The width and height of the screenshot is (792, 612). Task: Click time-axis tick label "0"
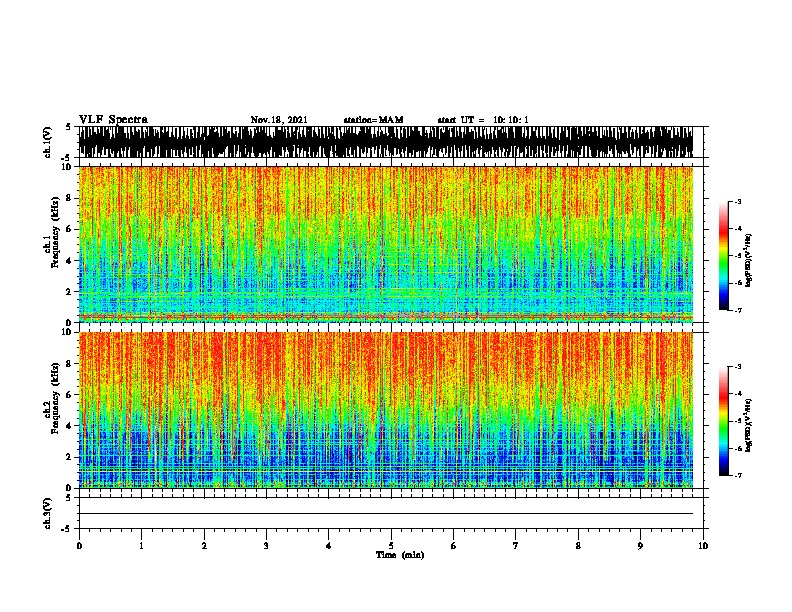click(x=79, y=546)
